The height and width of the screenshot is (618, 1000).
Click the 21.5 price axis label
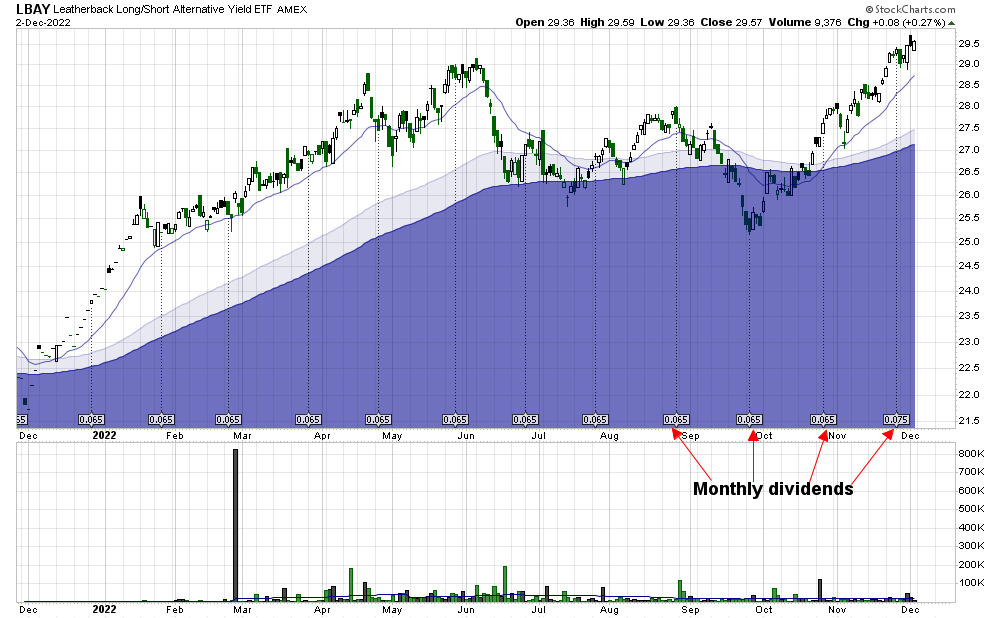pos(968,421)
